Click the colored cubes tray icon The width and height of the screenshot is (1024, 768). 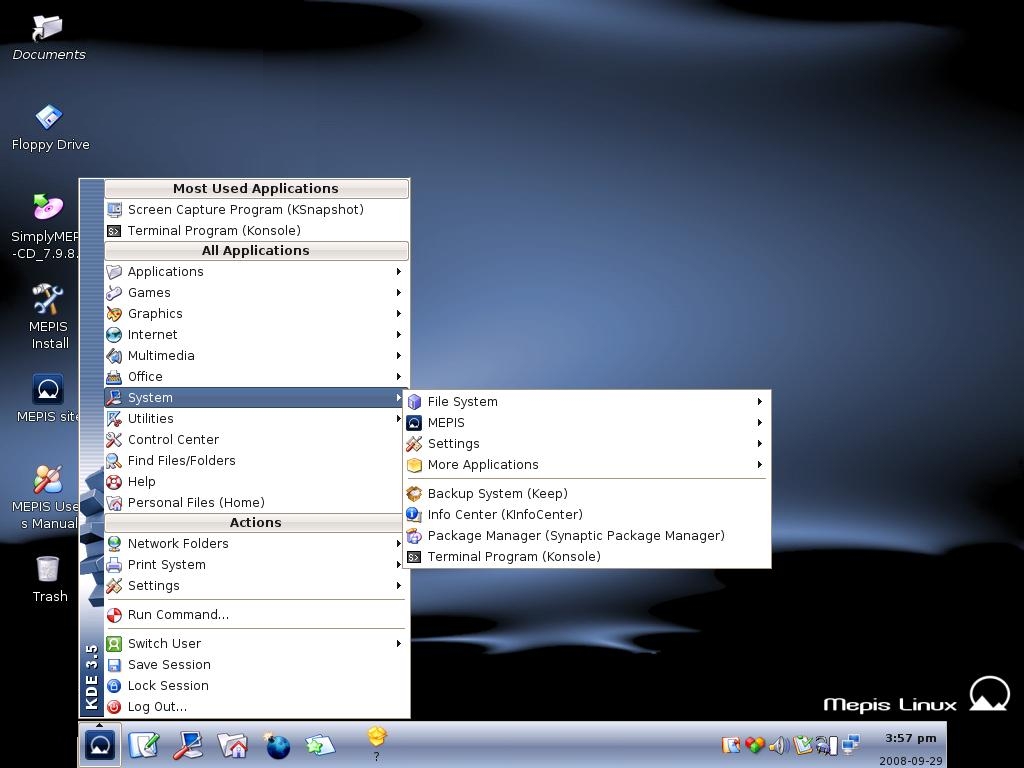pos(755,744)
